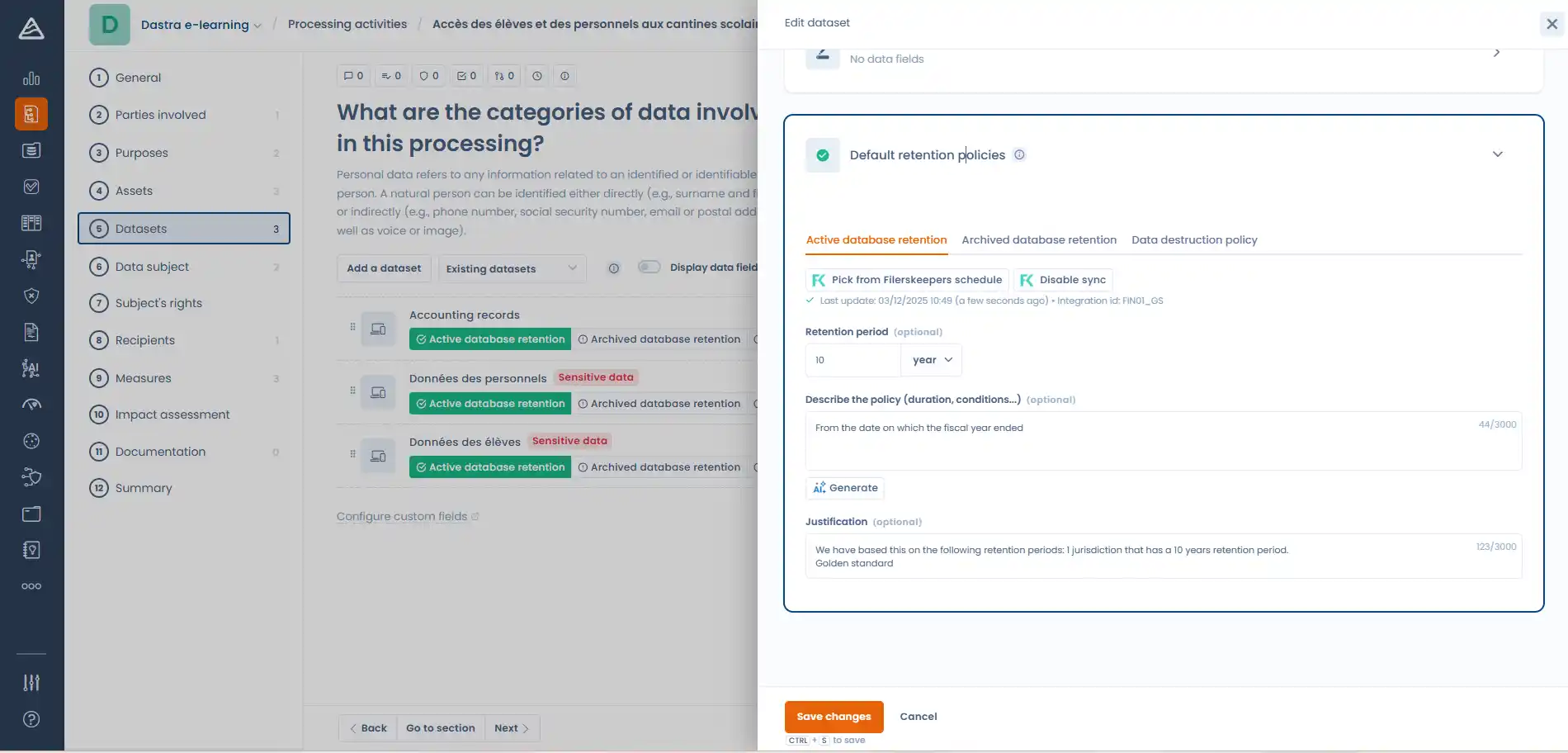
Task: Open the settings sliders icon in sidebar
Action: coord(31,683)
